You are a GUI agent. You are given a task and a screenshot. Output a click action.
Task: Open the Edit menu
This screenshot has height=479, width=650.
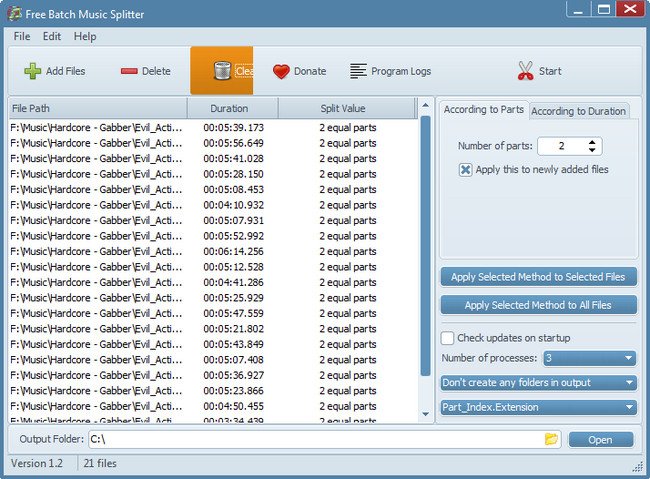52,36
